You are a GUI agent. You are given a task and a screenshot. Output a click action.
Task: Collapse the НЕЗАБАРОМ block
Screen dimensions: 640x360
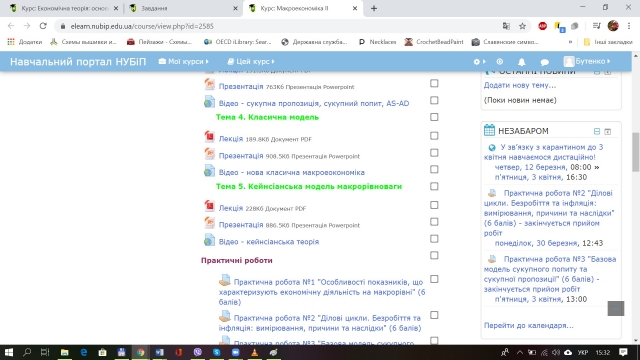coord(597,131)
